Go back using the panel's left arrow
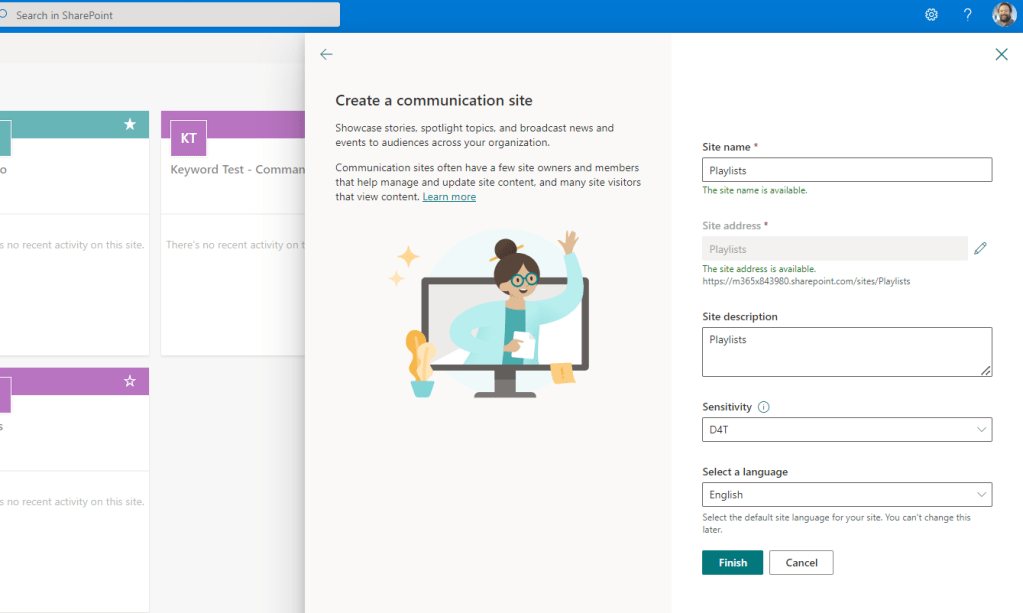This screenshot has width=1023, height=613. click(326, 54)
